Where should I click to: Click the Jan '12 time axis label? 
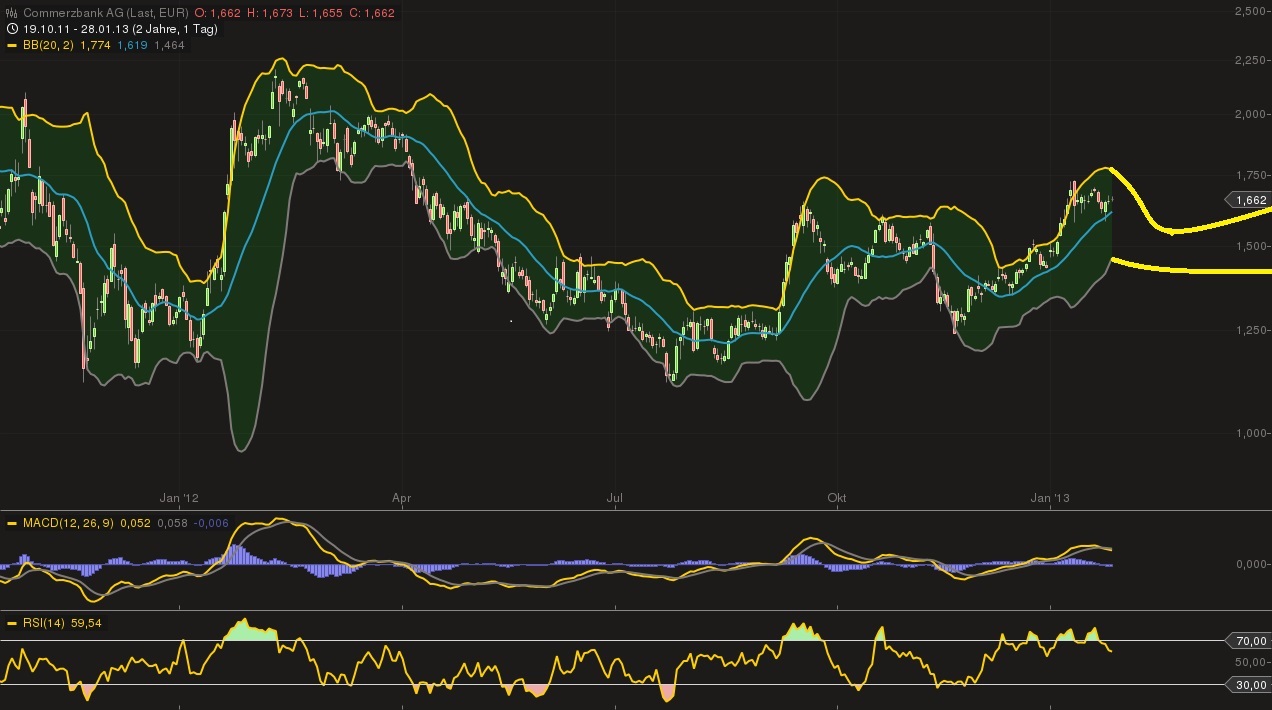pyautogui.click(x=180, y=497)
